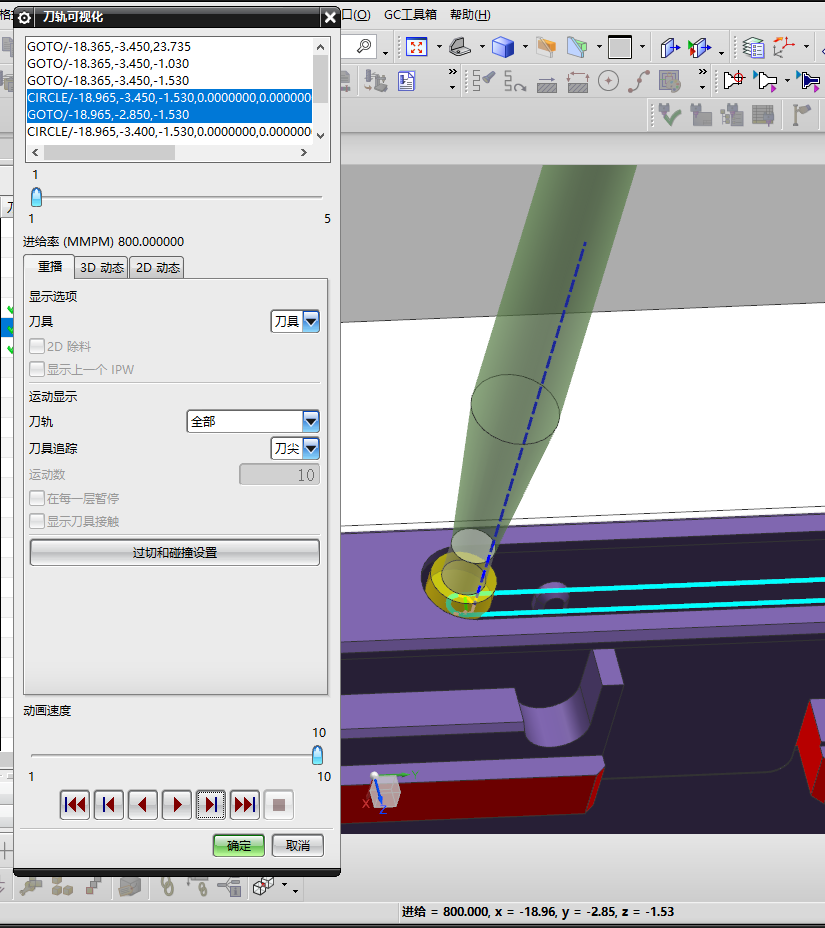Step forward one motion
The width and height of the screenshot is (825, 928).
211,805
